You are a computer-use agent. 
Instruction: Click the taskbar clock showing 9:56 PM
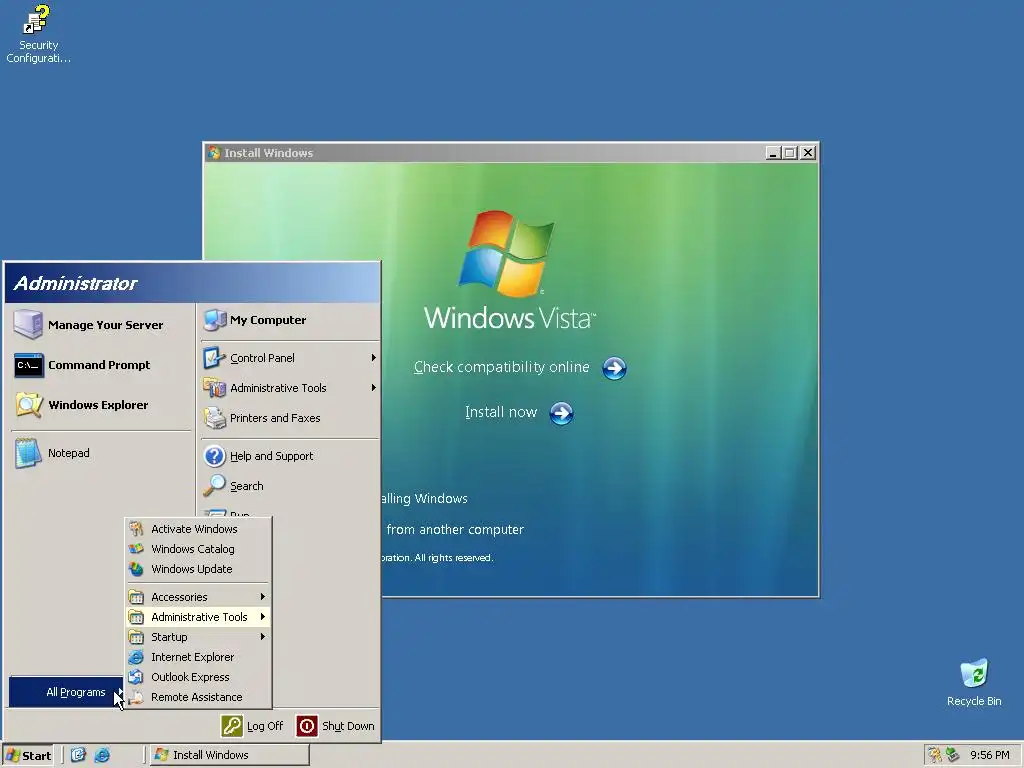point(989,755)
